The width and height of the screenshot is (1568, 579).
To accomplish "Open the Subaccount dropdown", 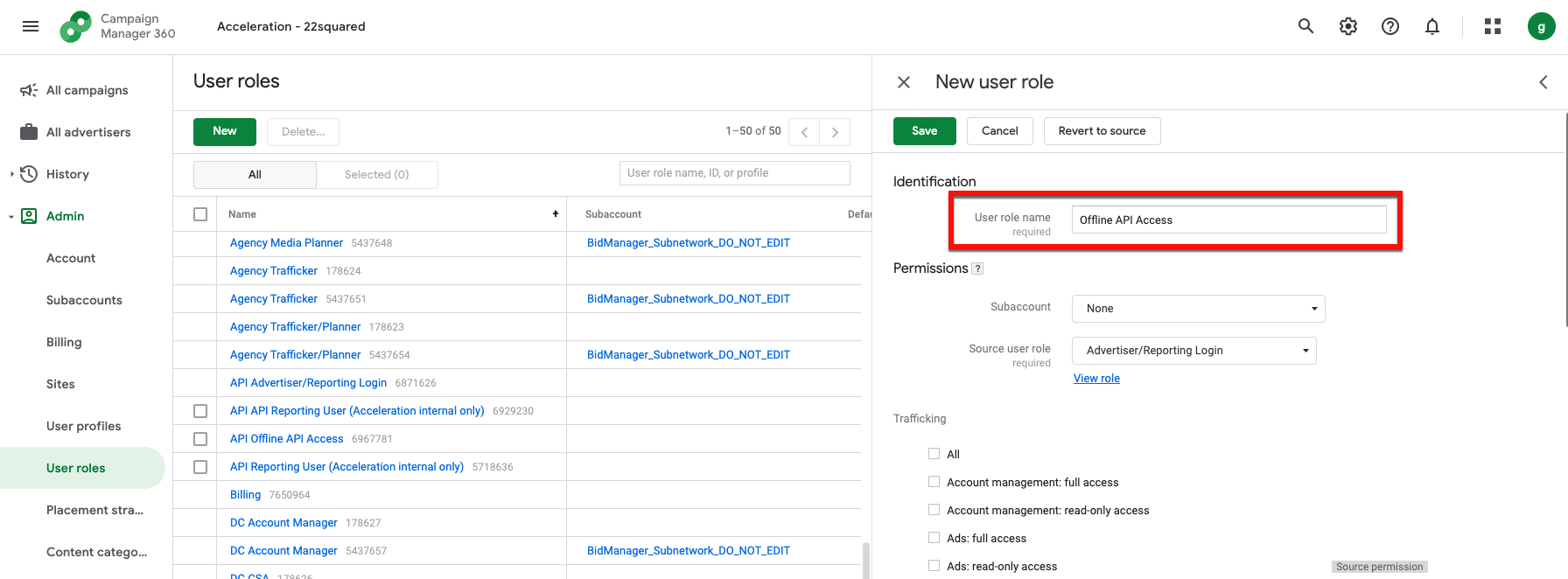I will click(1199, 309).
